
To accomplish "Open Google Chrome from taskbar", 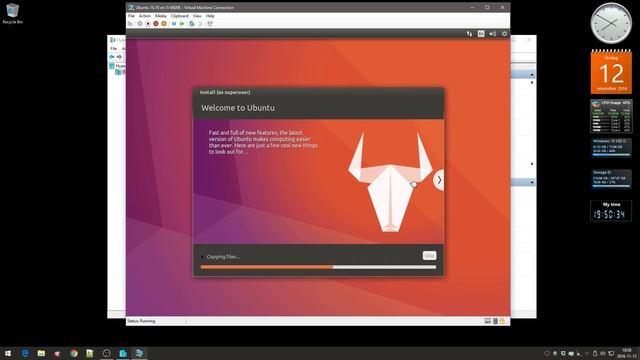I will click(x=73, y=353).
